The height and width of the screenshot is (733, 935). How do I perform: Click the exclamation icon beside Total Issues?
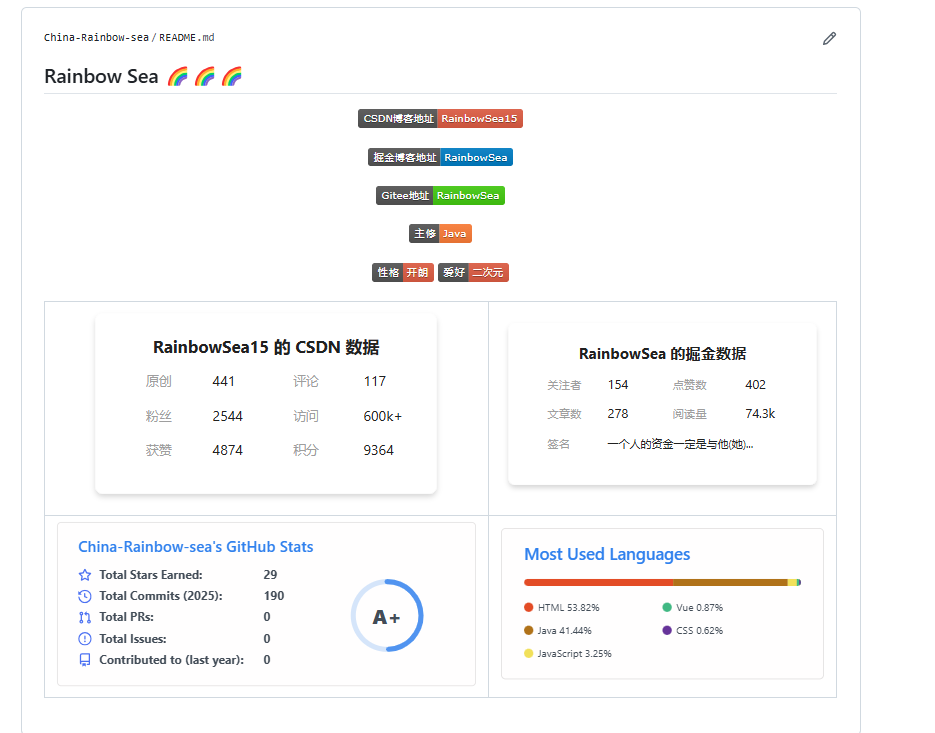tap(85, 639)
